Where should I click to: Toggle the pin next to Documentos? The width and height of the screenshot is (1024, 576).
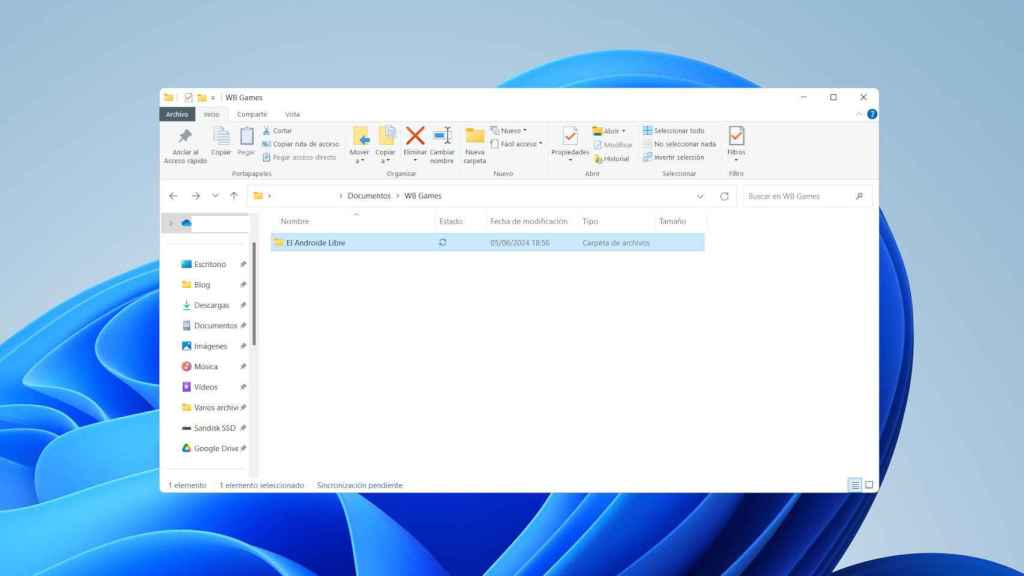click(243, 325)
